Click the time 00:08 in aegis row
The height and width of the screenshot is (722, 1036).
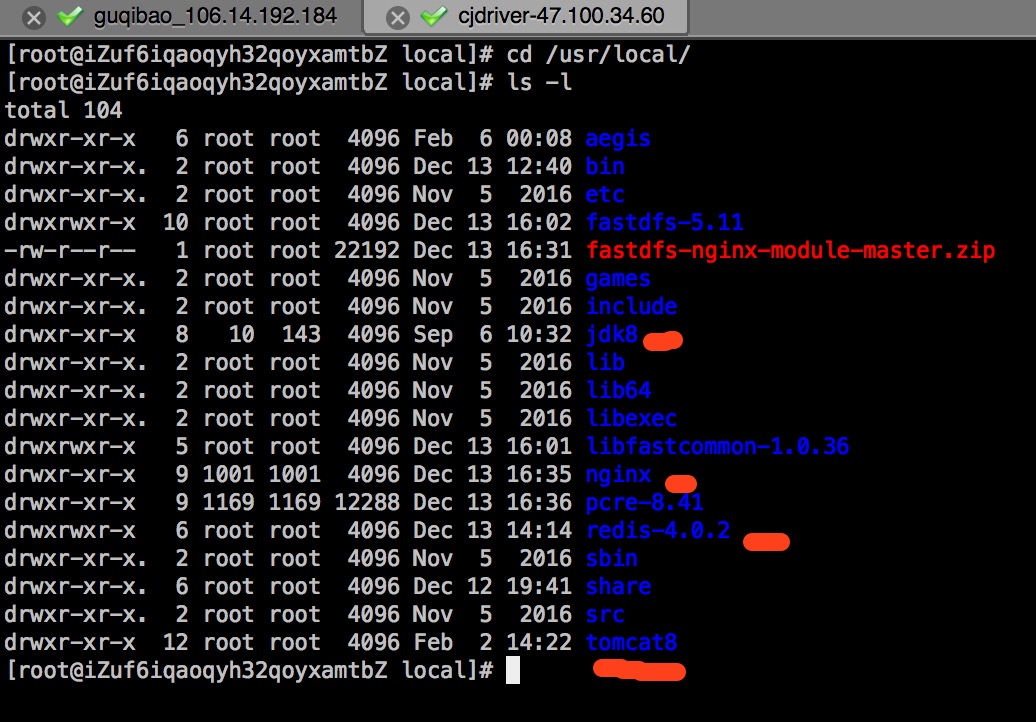click(538, 138)
